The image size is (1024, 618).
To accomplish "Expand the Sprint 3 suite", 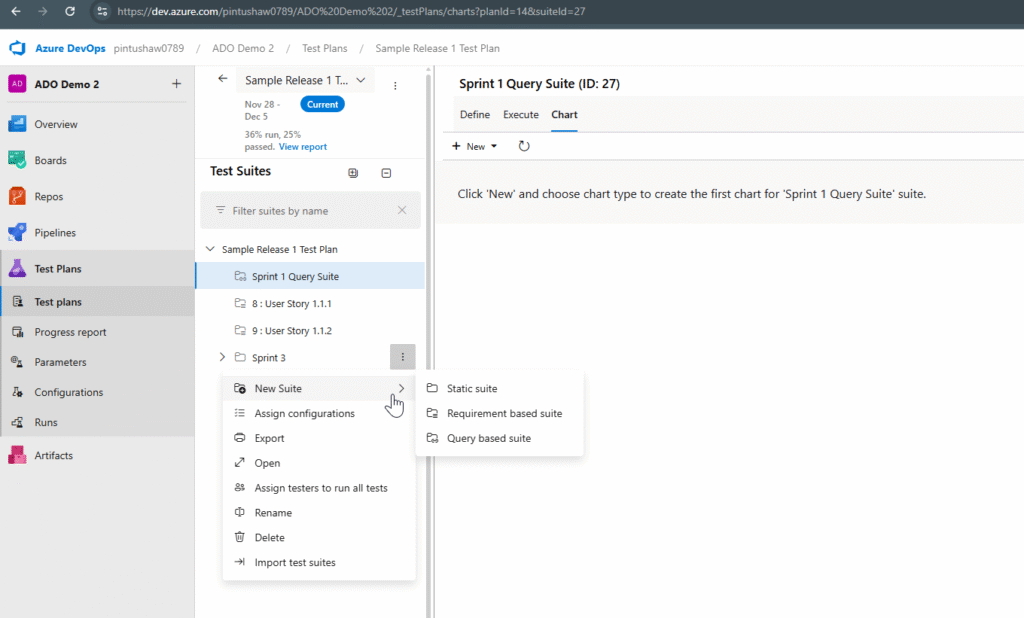I will (x=222, y=357).
